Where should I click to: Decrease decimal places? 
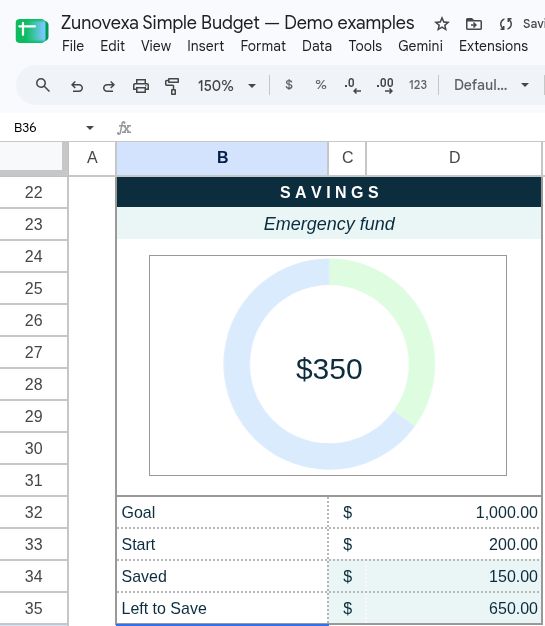(352, 85)
